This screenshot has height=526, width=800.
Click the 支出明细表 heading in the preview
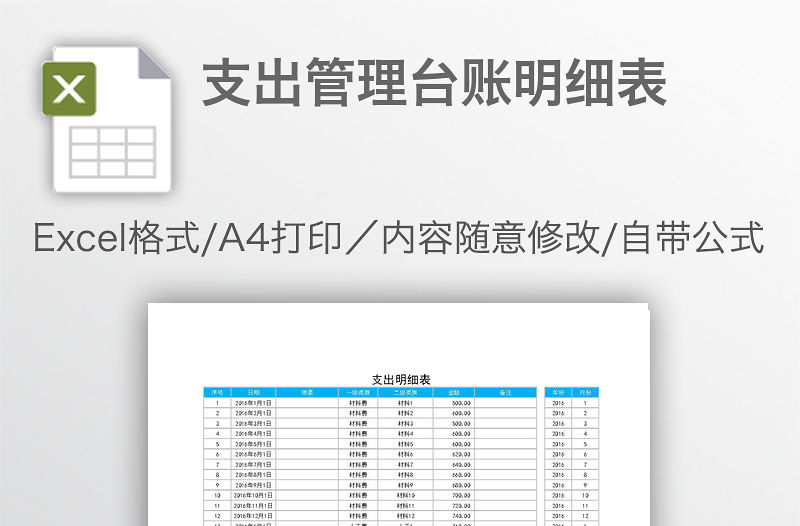coord(401,380)
